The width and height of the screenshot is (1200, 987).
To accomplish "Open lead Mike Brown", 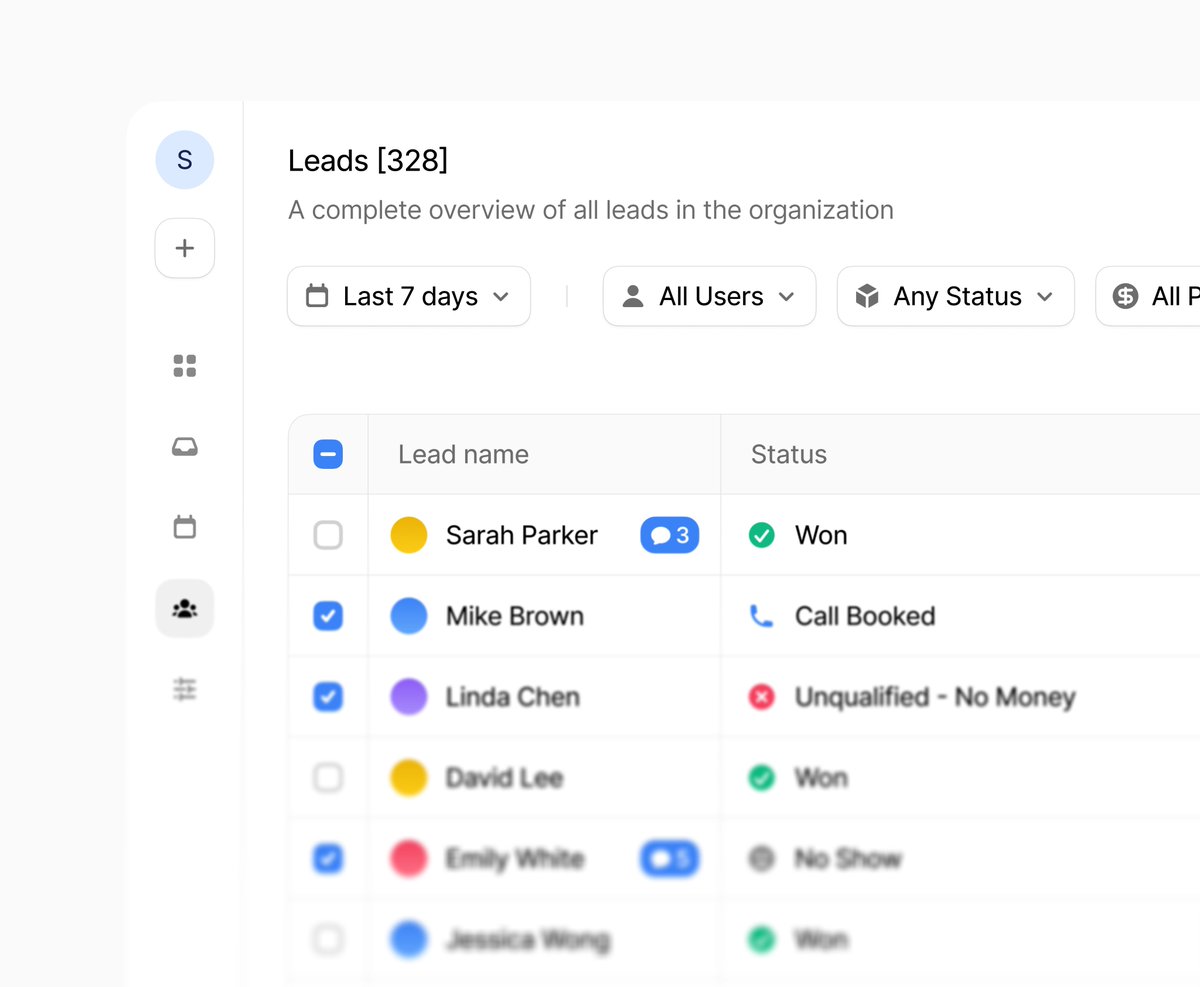I will (x=515, y=616).
